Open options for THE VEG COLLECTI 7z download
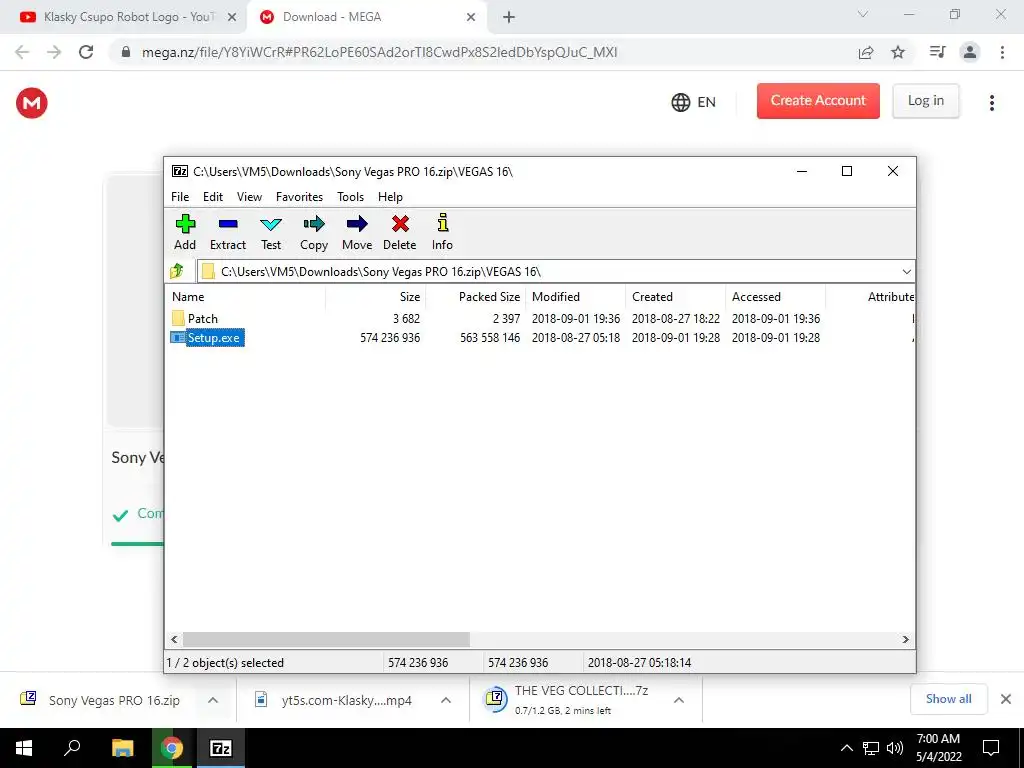Screen dimensions: 1024x768 679,700
